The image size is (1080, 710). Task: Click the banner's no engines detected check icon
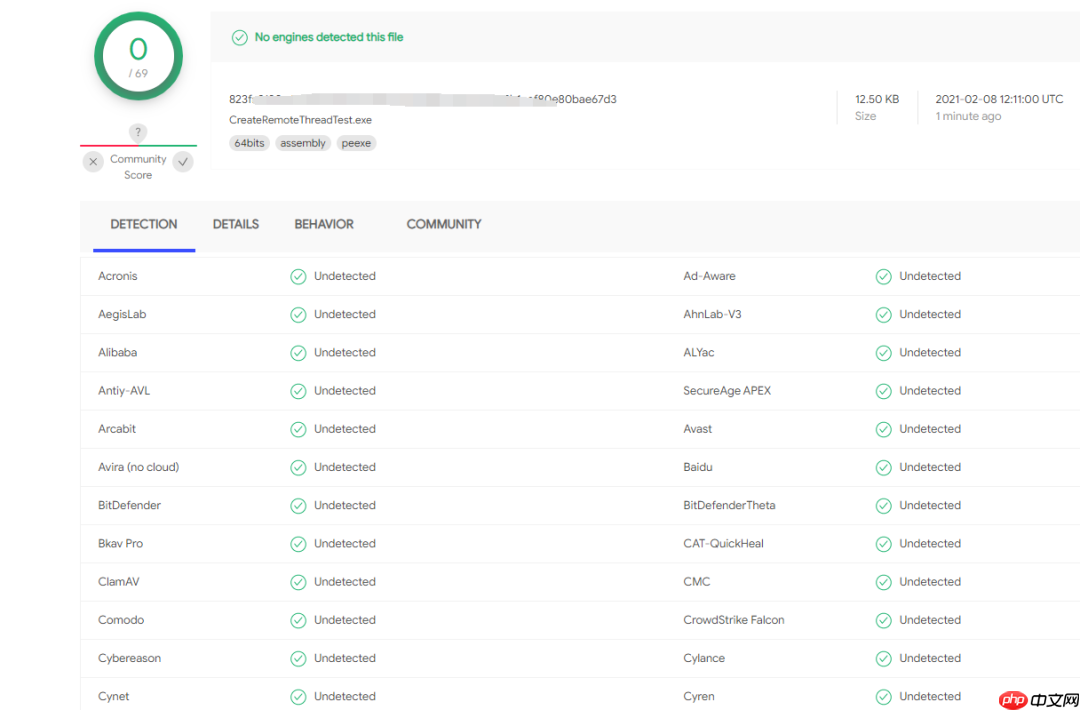(x=240, y=37)
